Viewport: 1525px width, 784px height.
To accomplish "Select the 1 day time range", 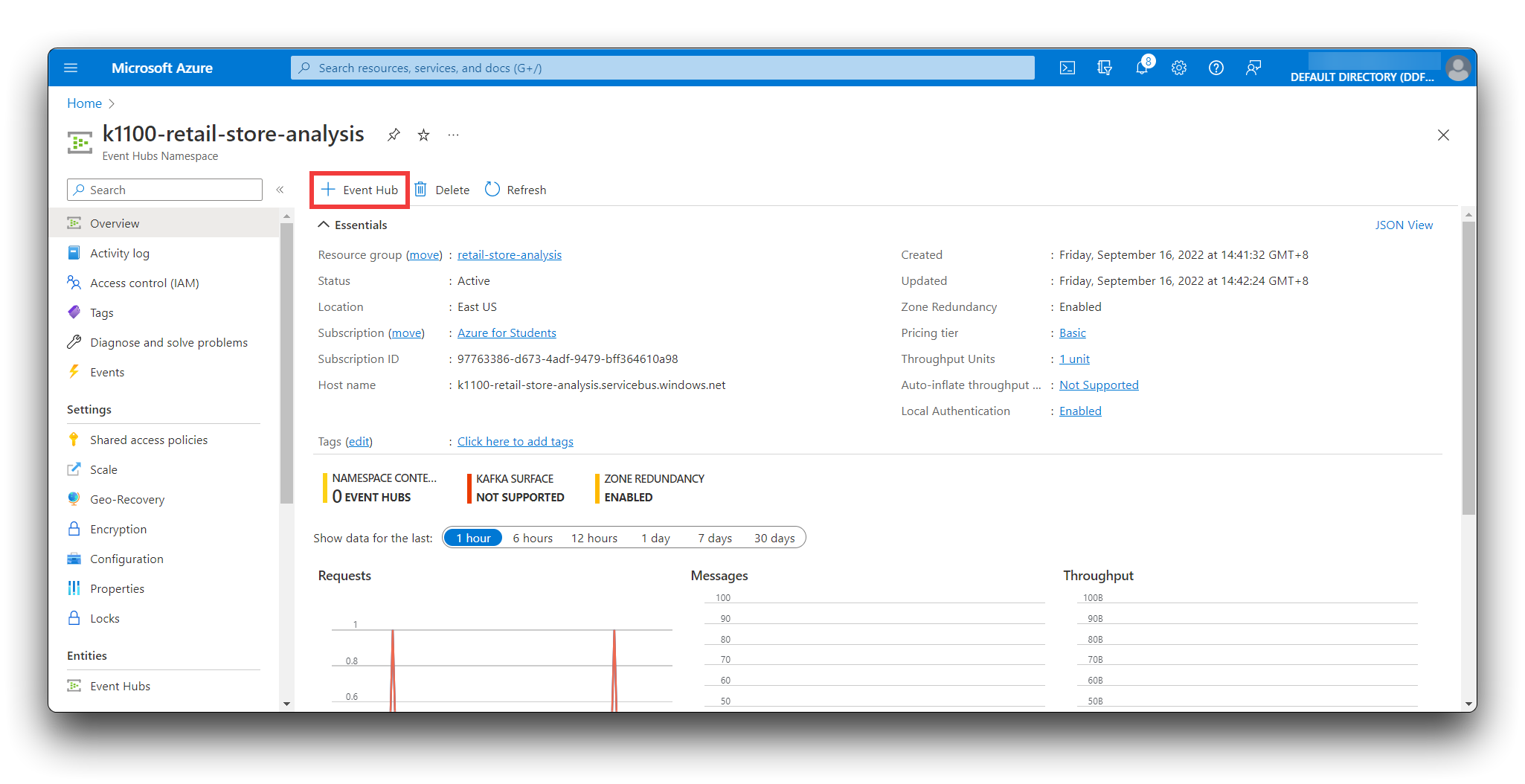I will click(x=655, y=538).
